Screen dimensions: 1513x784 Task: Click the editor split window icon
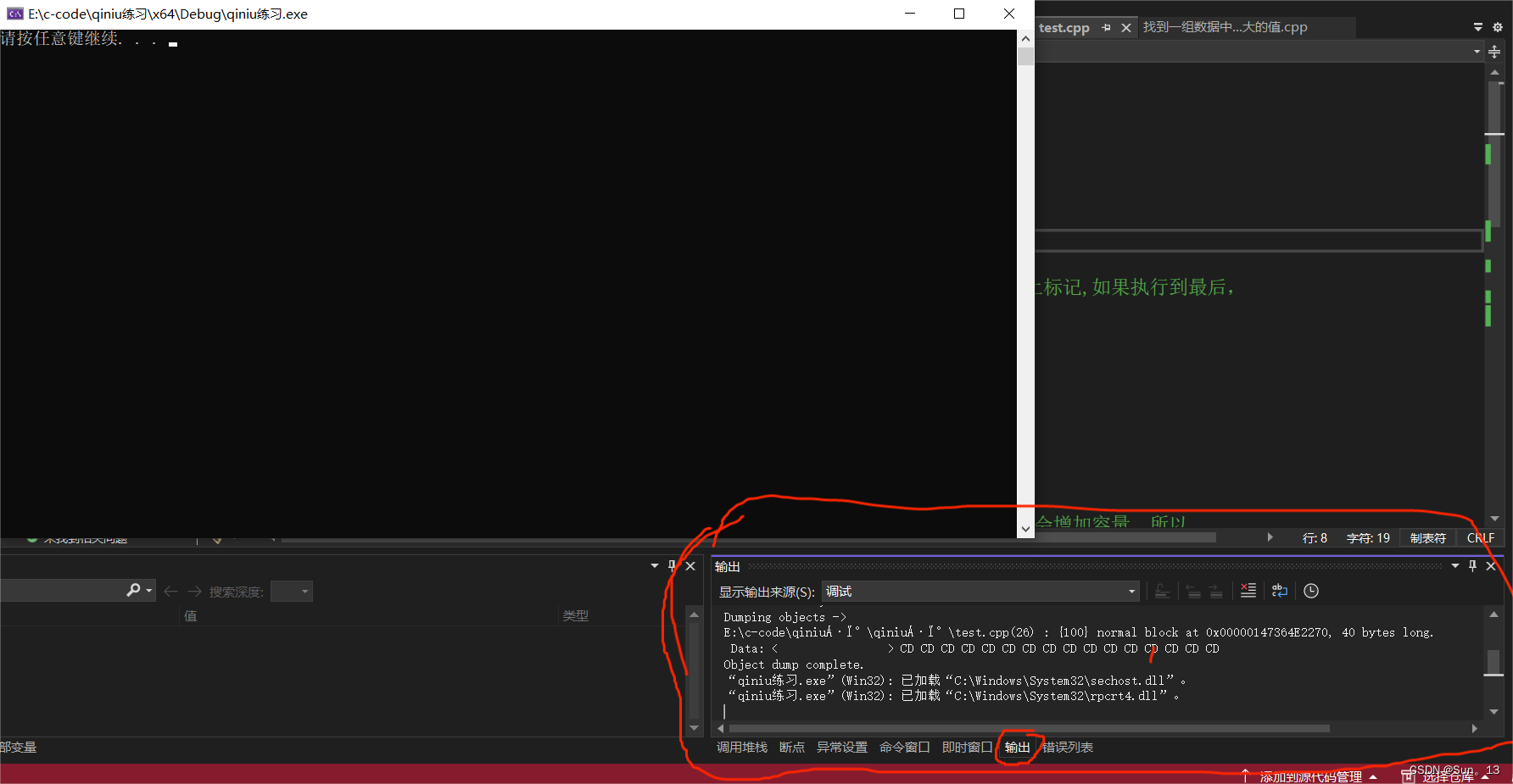(1494, 52)
